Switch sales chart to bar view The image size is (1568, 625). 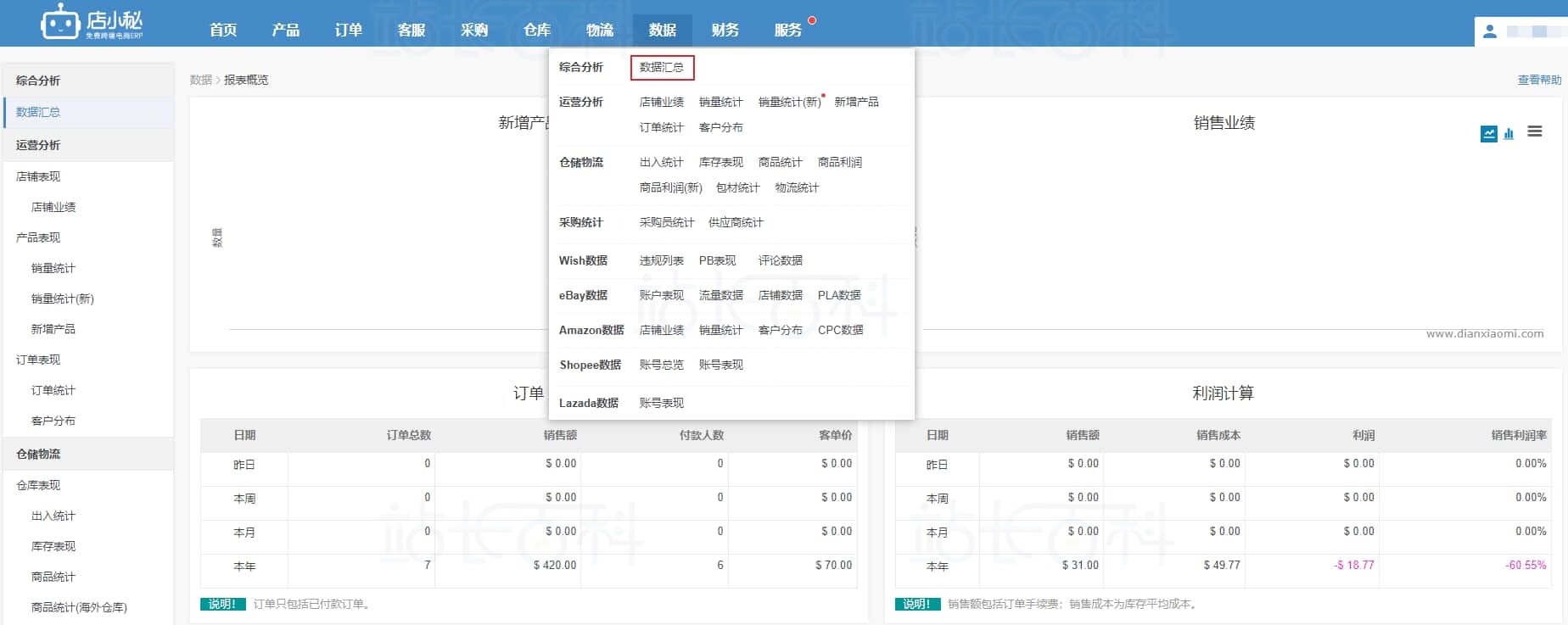[x=1509, y=134]
